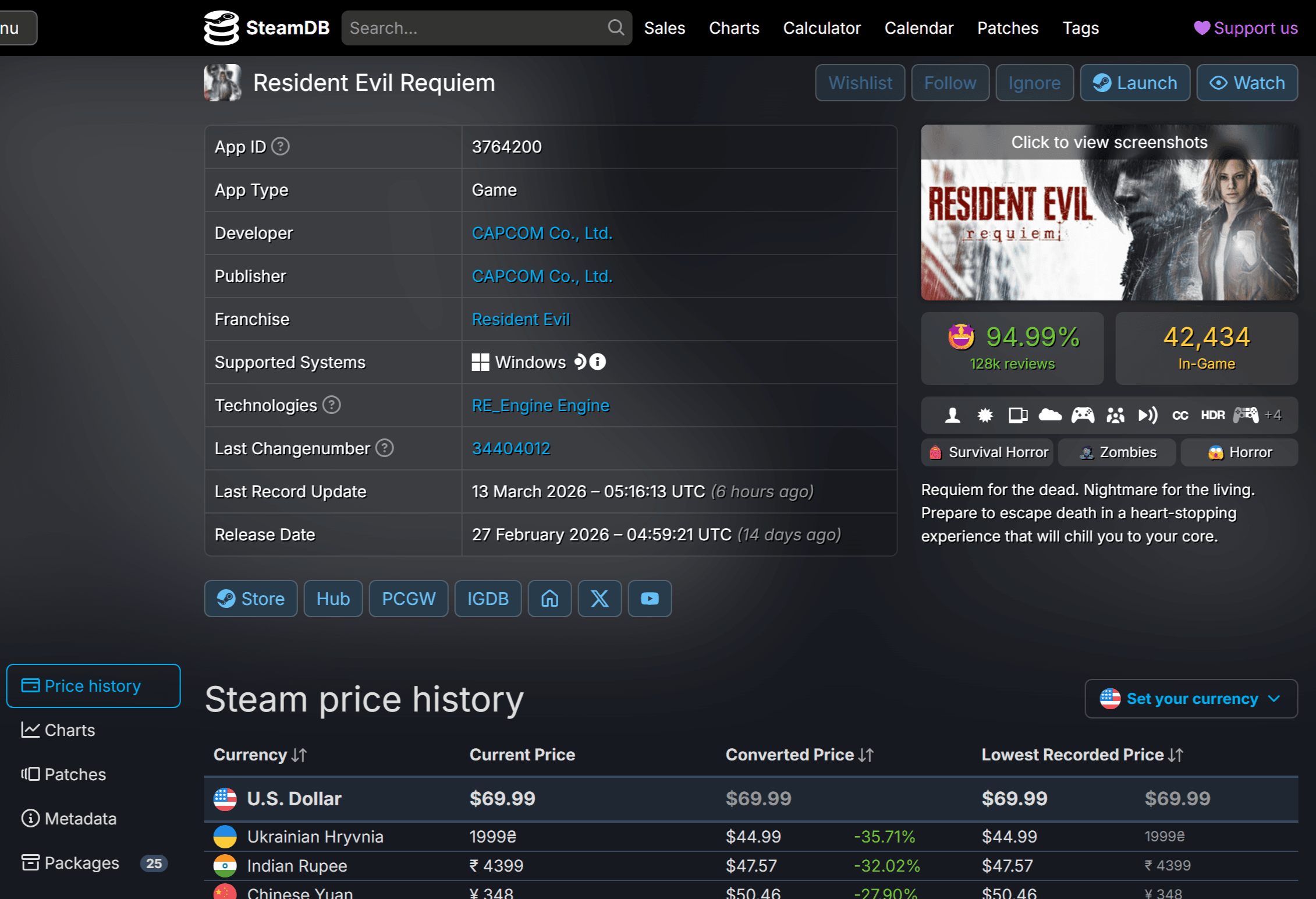
Task: Expand the Set your currency dropdown
Action: [1191, 699]
